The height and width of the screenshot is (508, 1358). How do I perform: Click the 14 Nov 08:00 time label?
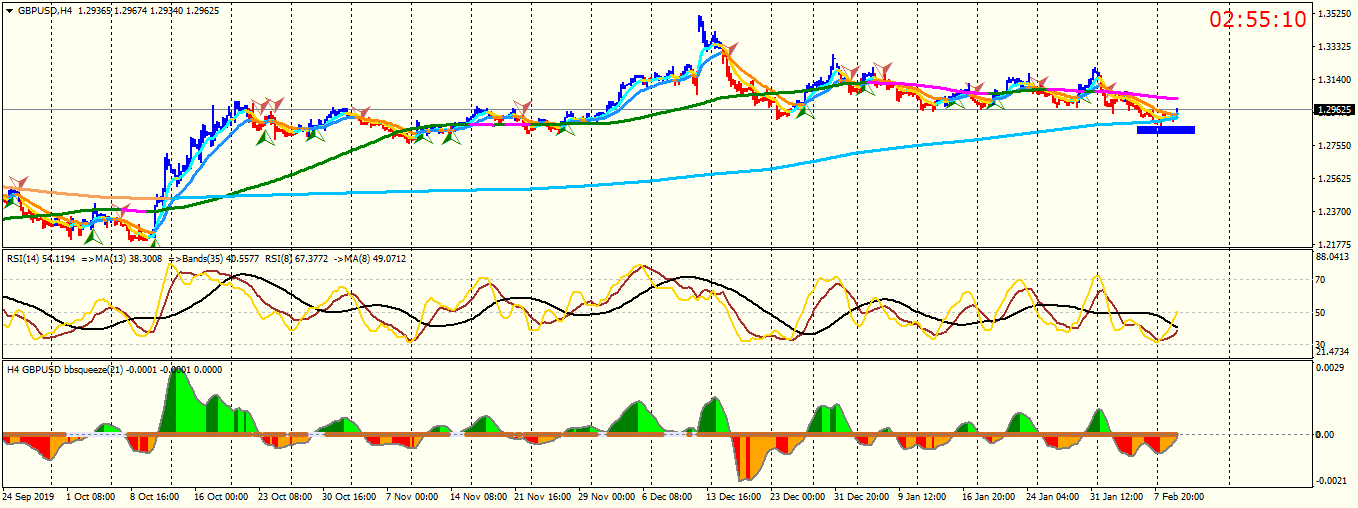click(477, 496)
